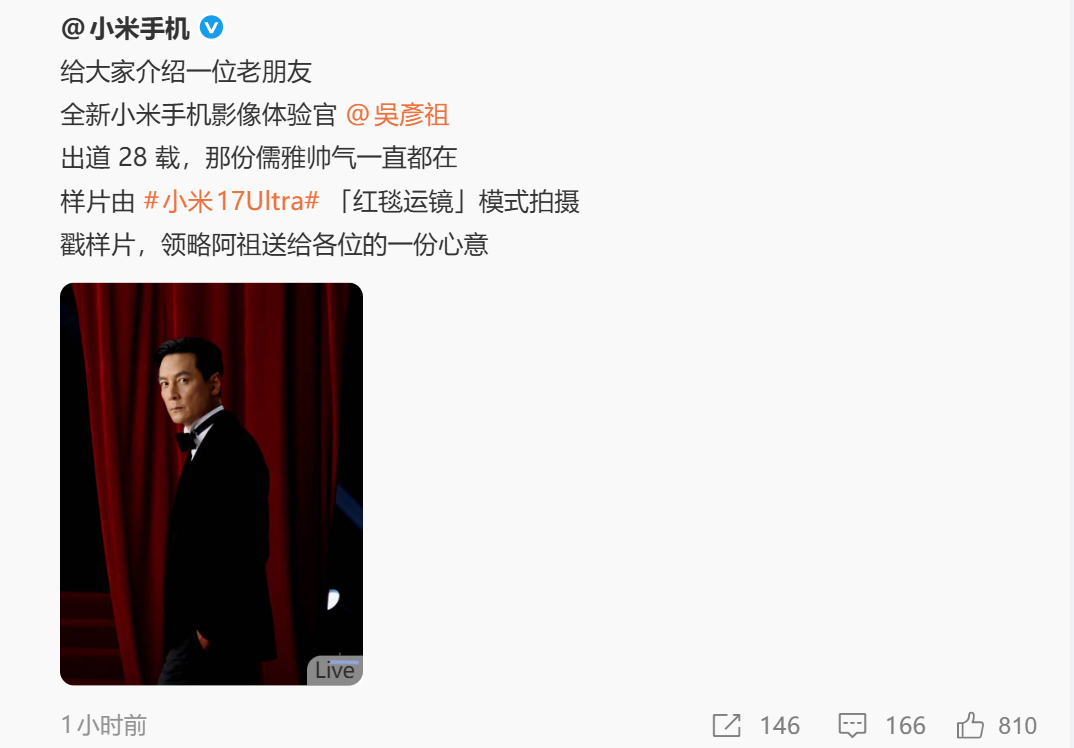The image size is (1074, 748).
Task: Tap the Live badge on the photo
Action: [x=335, y=670]
